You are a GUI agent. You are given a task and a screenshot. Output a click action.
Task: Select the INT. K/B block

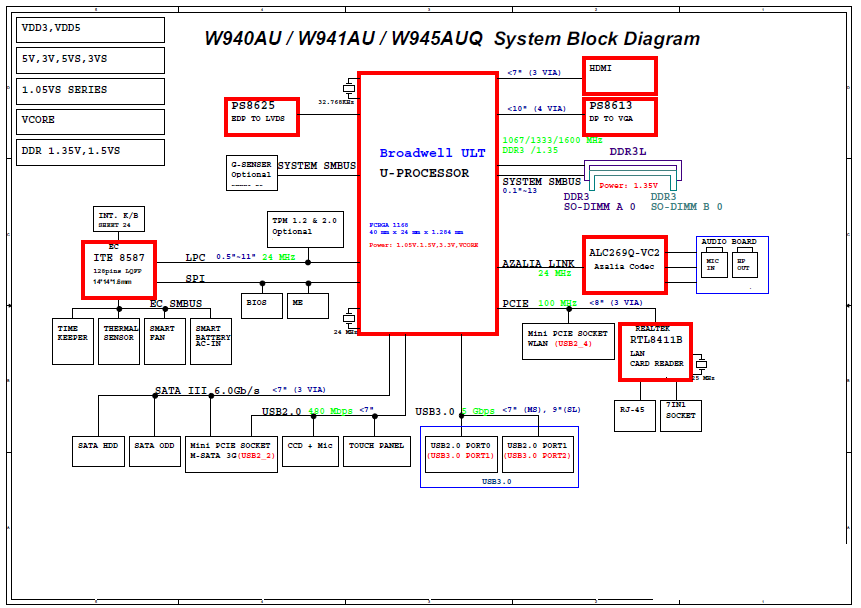(119, 220)
